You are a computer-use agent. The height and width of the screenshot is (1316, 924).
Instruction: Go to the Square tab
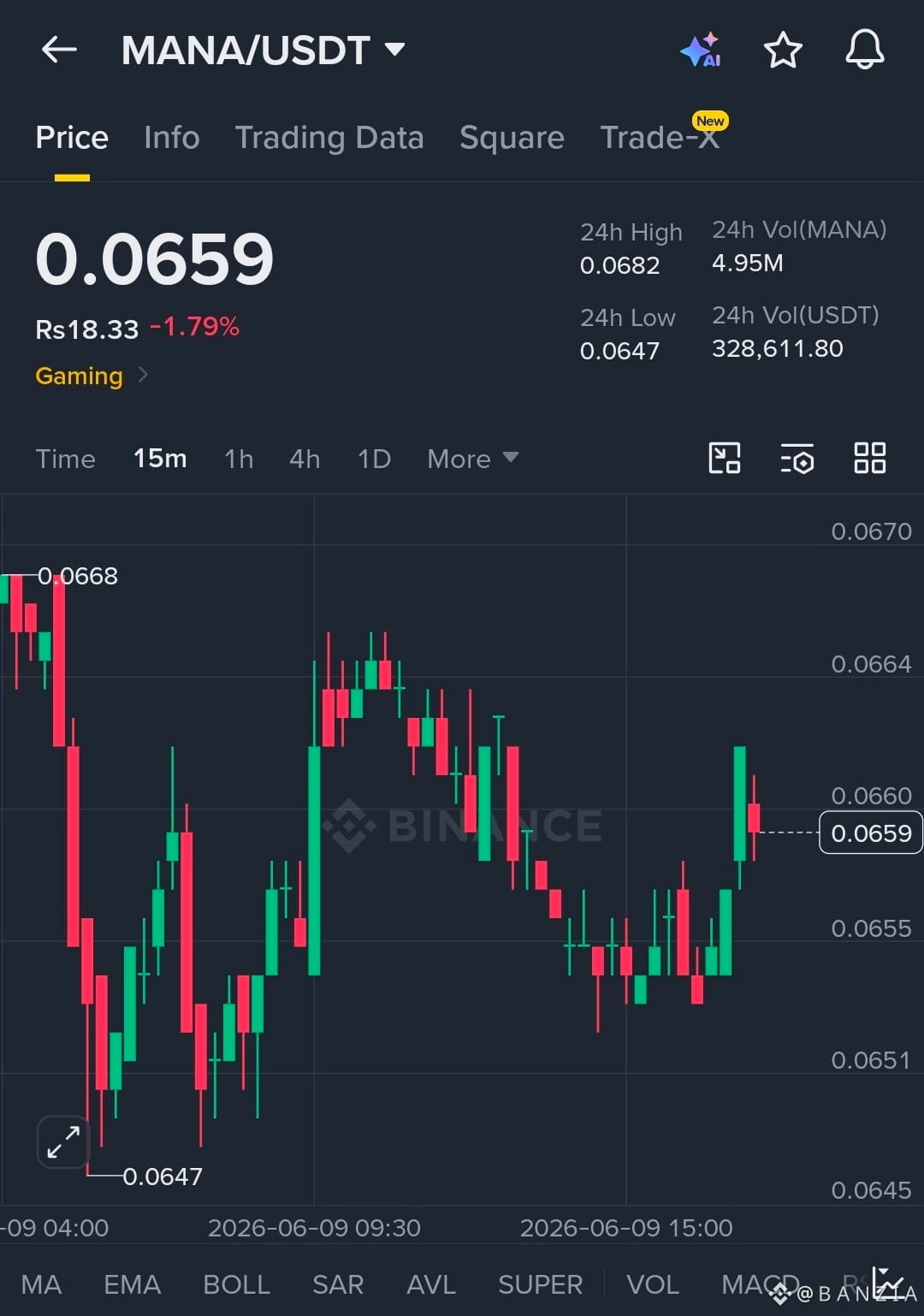pos(512,137)
